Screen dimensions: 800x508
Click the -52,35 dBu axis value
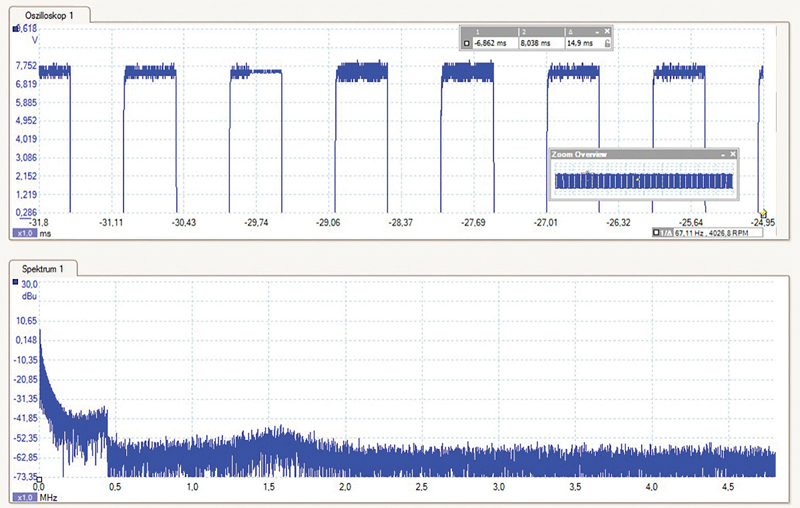26,438
